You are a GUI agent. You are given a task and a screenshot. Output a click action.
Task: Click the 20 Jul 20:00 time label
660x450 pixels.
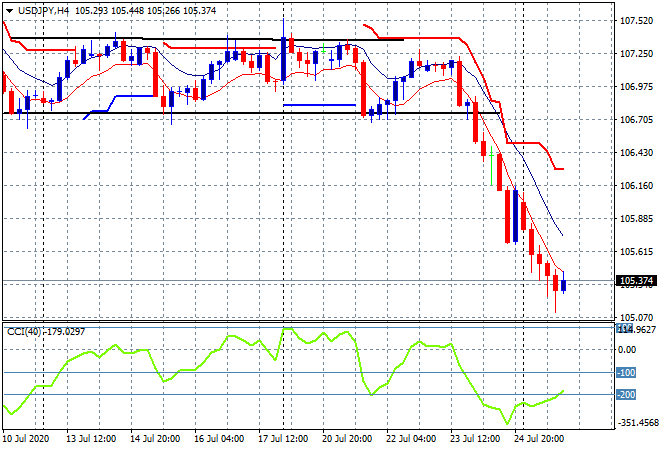tap(347, 439)
